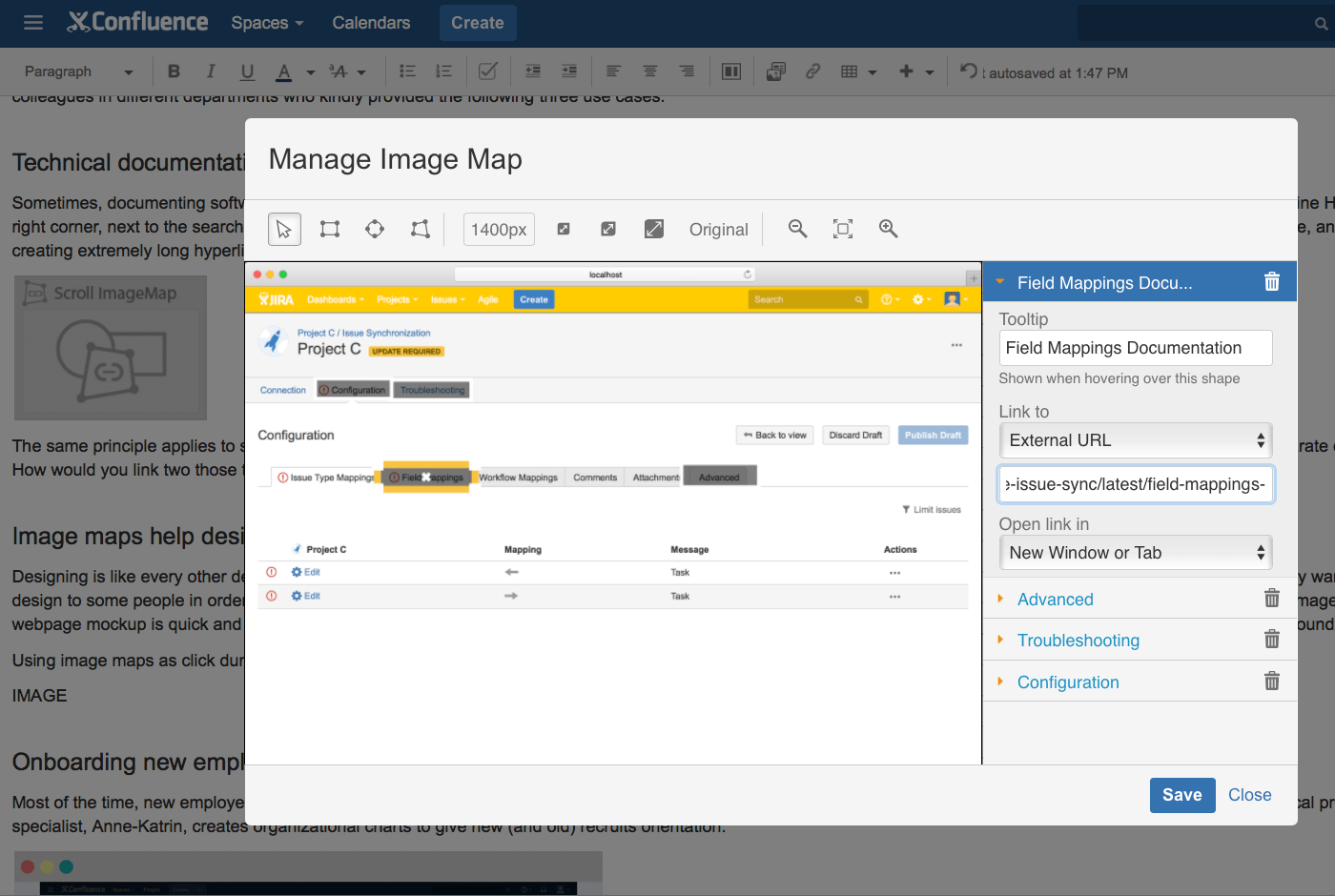Image resolution: width=1335 pixels, height=896 pixels.
Task: Reset image to Original size
Action: tap(719, 230)
